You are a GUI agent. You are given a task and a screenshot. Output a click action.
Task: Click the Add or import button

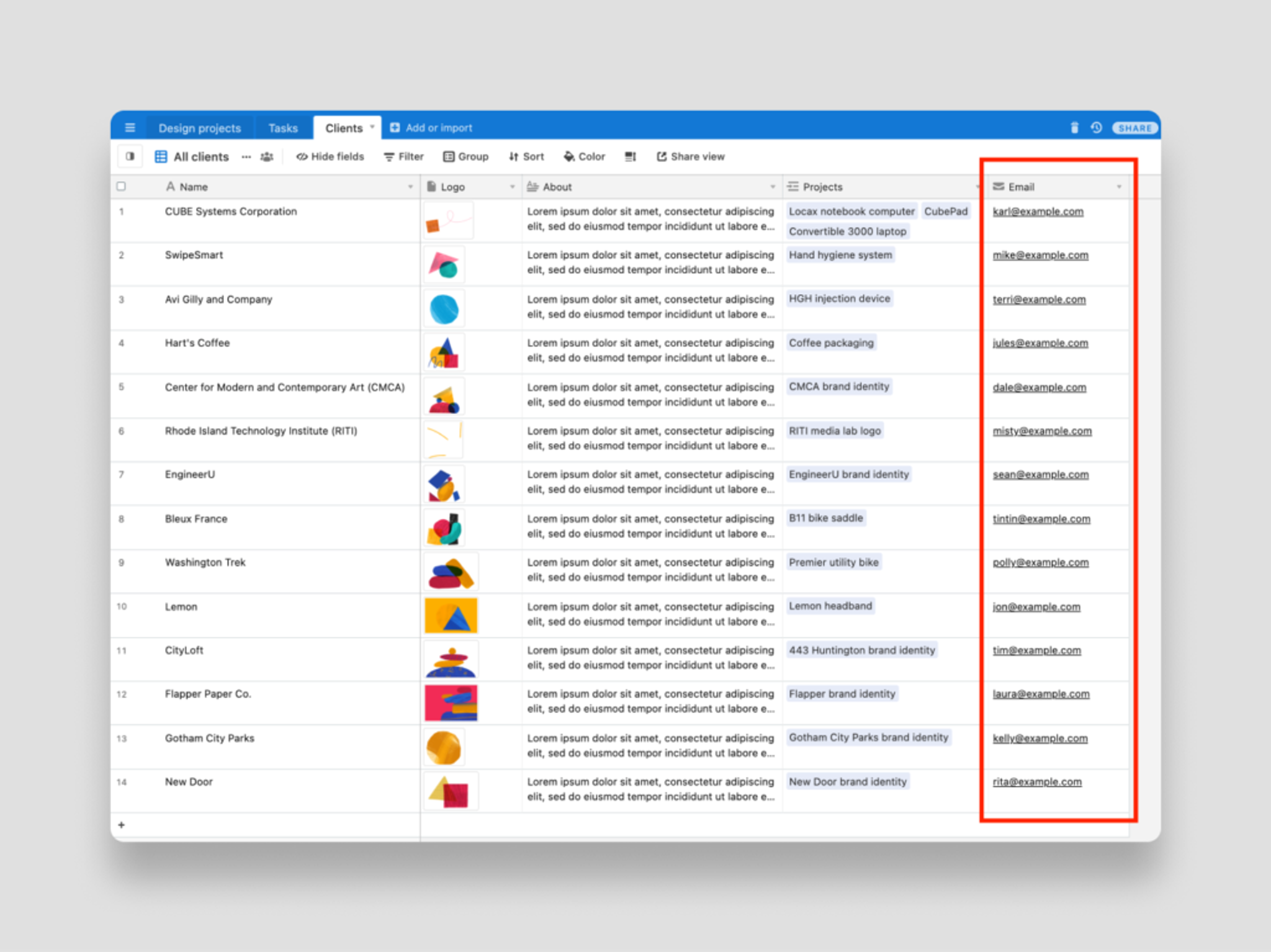[433, 127]
